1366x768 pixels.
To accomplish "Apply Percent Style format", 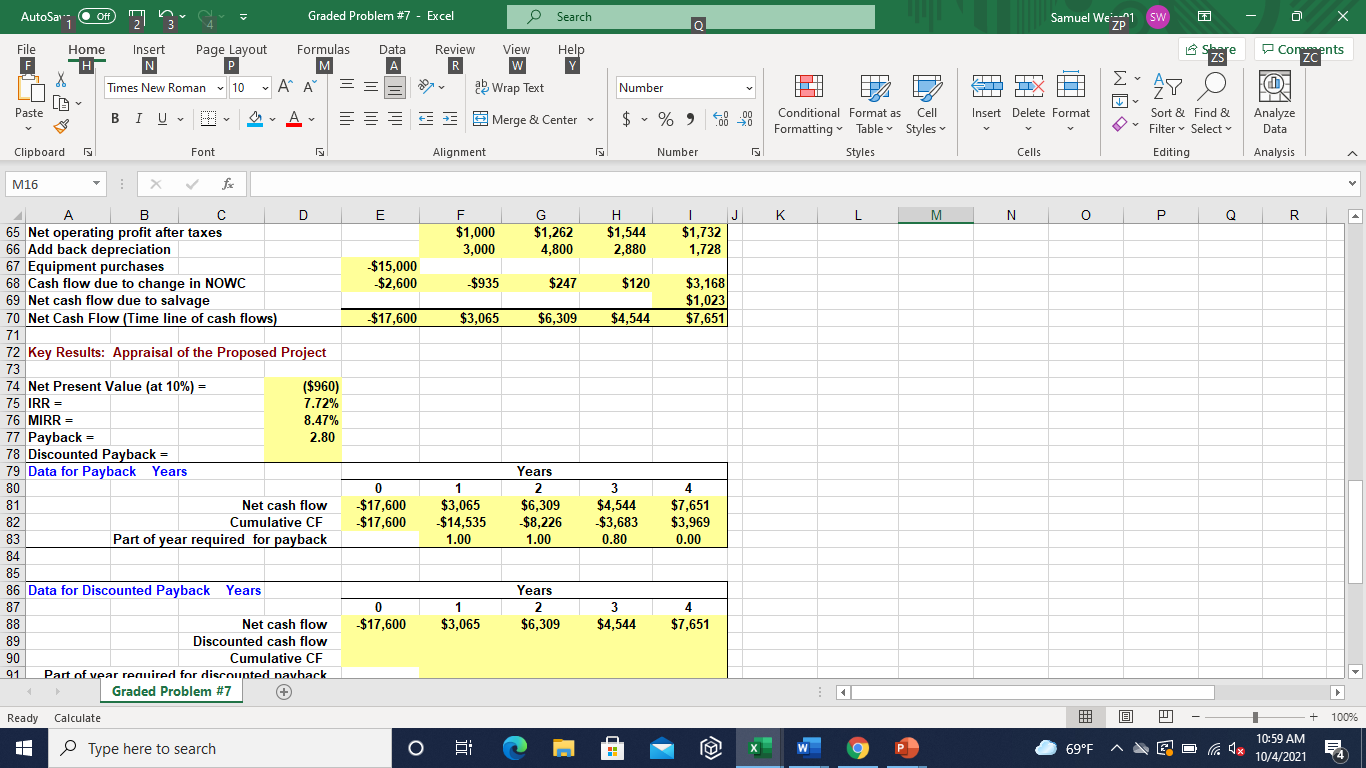I will point(664,120).
